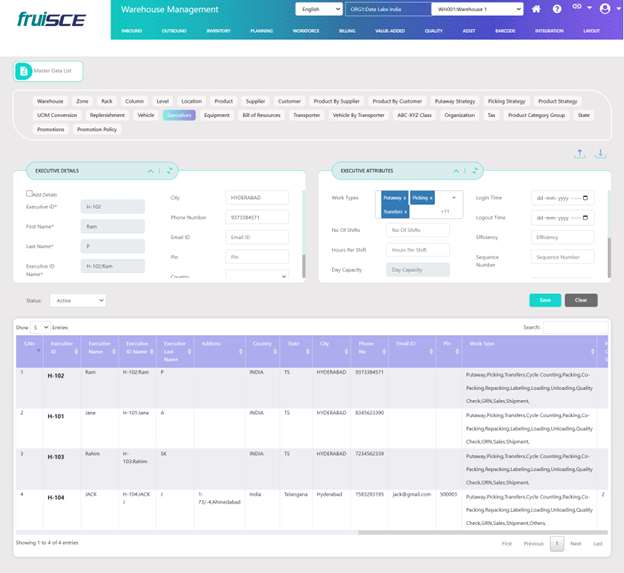Open the INVENTORY menu
624x573 pixels.
coord(218,31)
